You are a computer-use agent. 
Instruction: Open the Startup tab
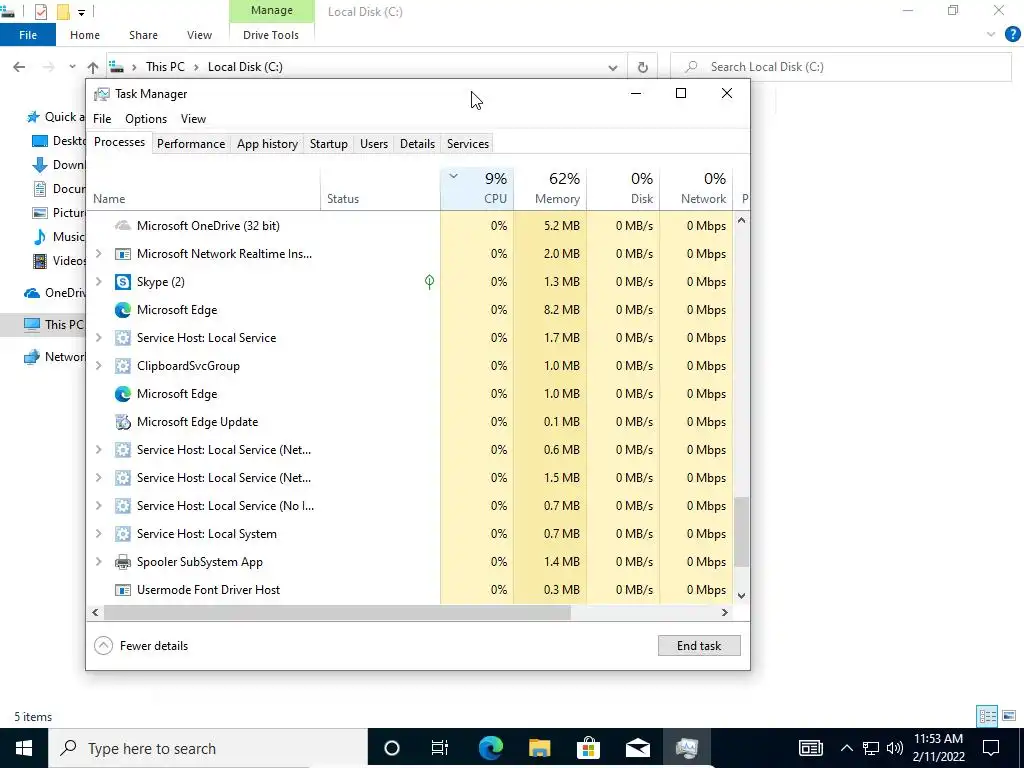328,144
